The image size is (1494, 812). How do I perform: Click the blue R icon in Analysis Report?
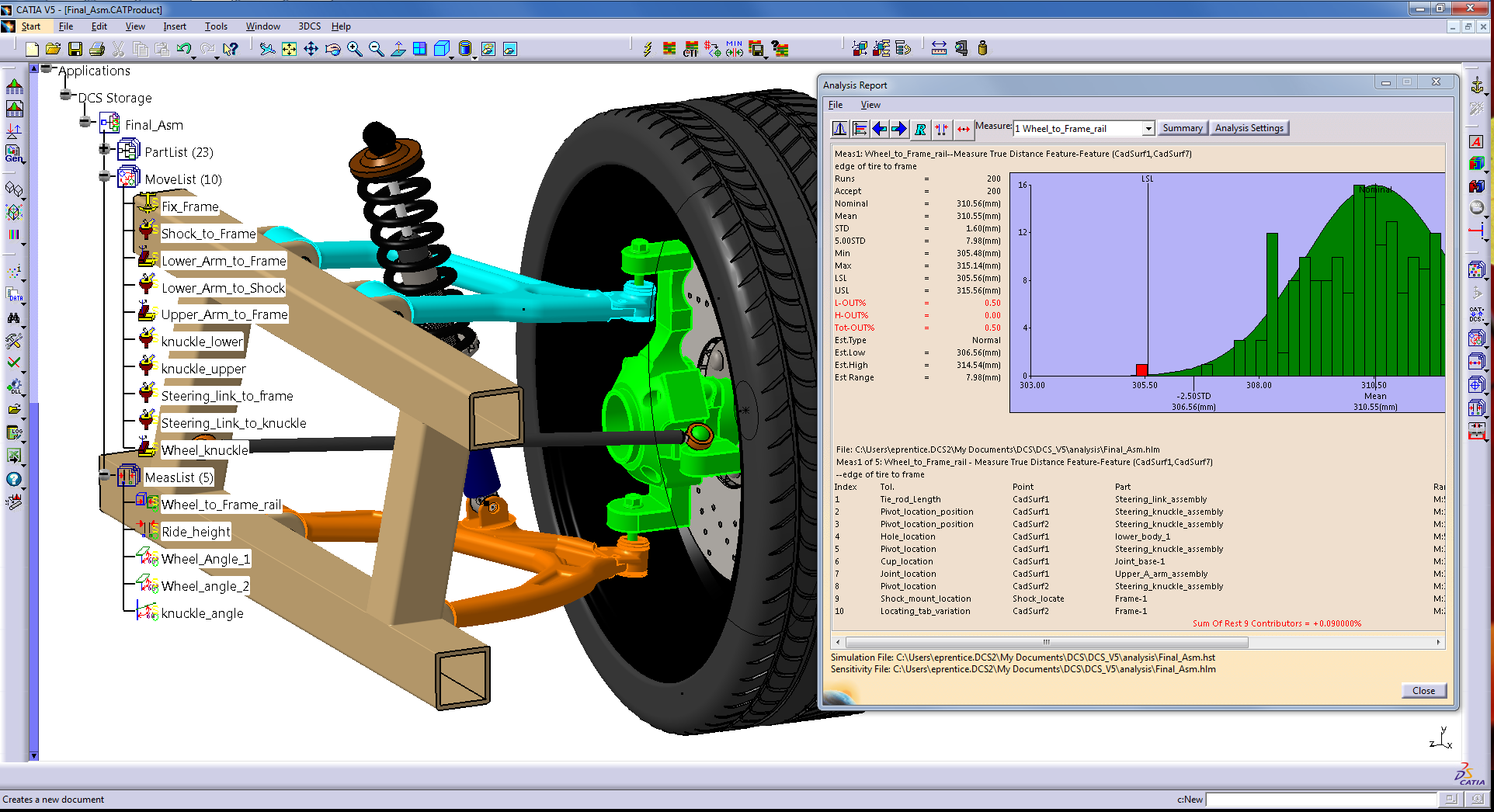click(x=920, y=129)
